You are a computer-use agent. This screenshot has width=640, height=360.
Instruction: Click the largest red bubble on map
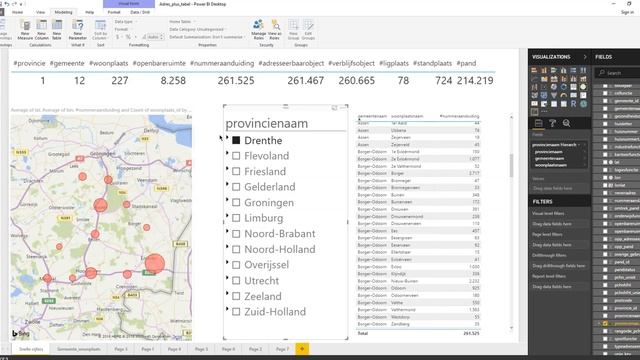click(x=155, y=263)
